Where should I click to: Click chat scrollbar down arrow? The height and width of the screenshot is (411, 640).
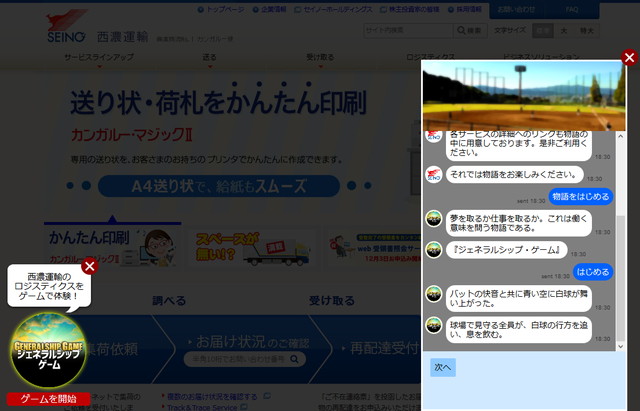coord(620,347)
